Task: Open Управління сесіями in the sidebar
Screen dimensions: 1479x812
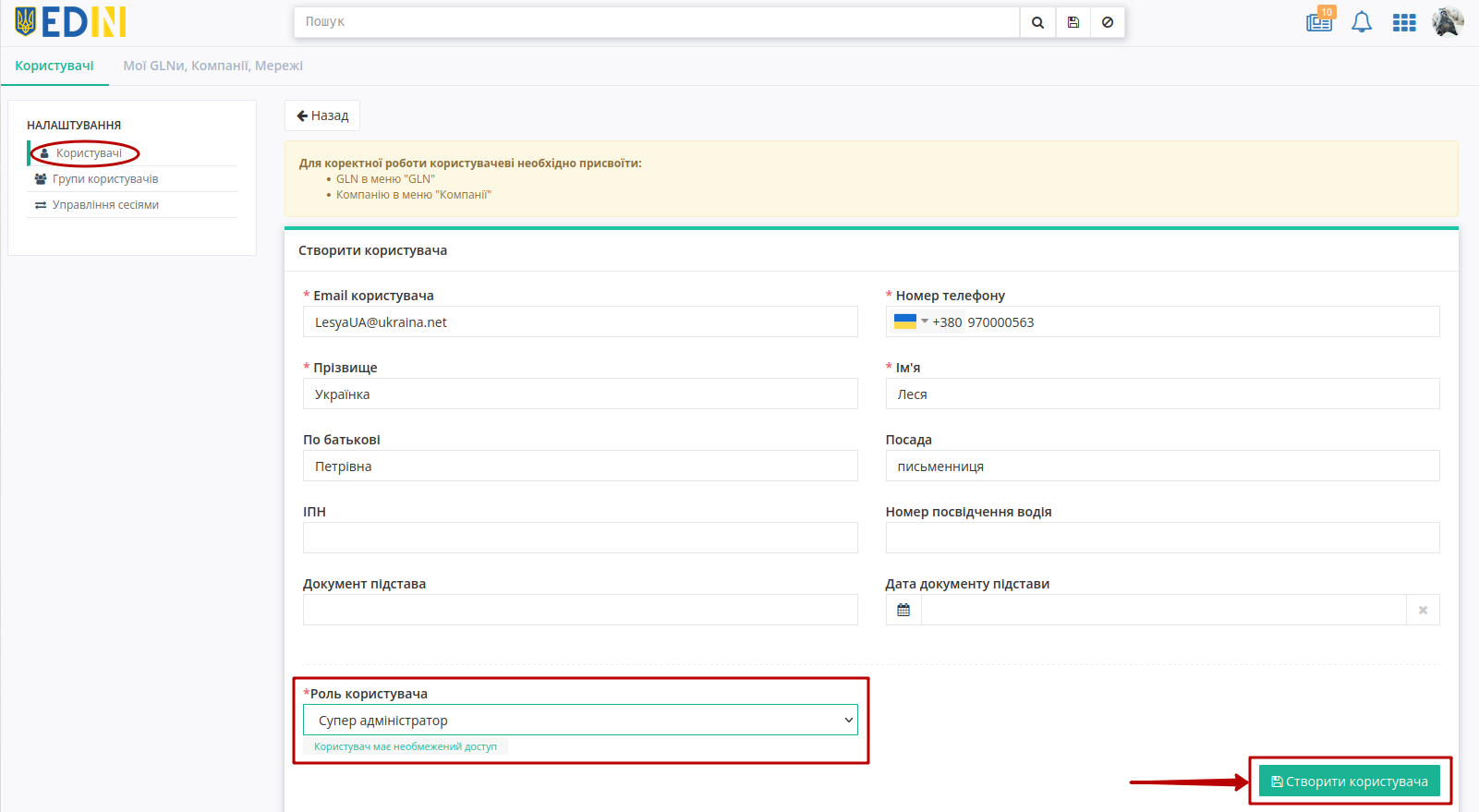Action: click(105, 205)
